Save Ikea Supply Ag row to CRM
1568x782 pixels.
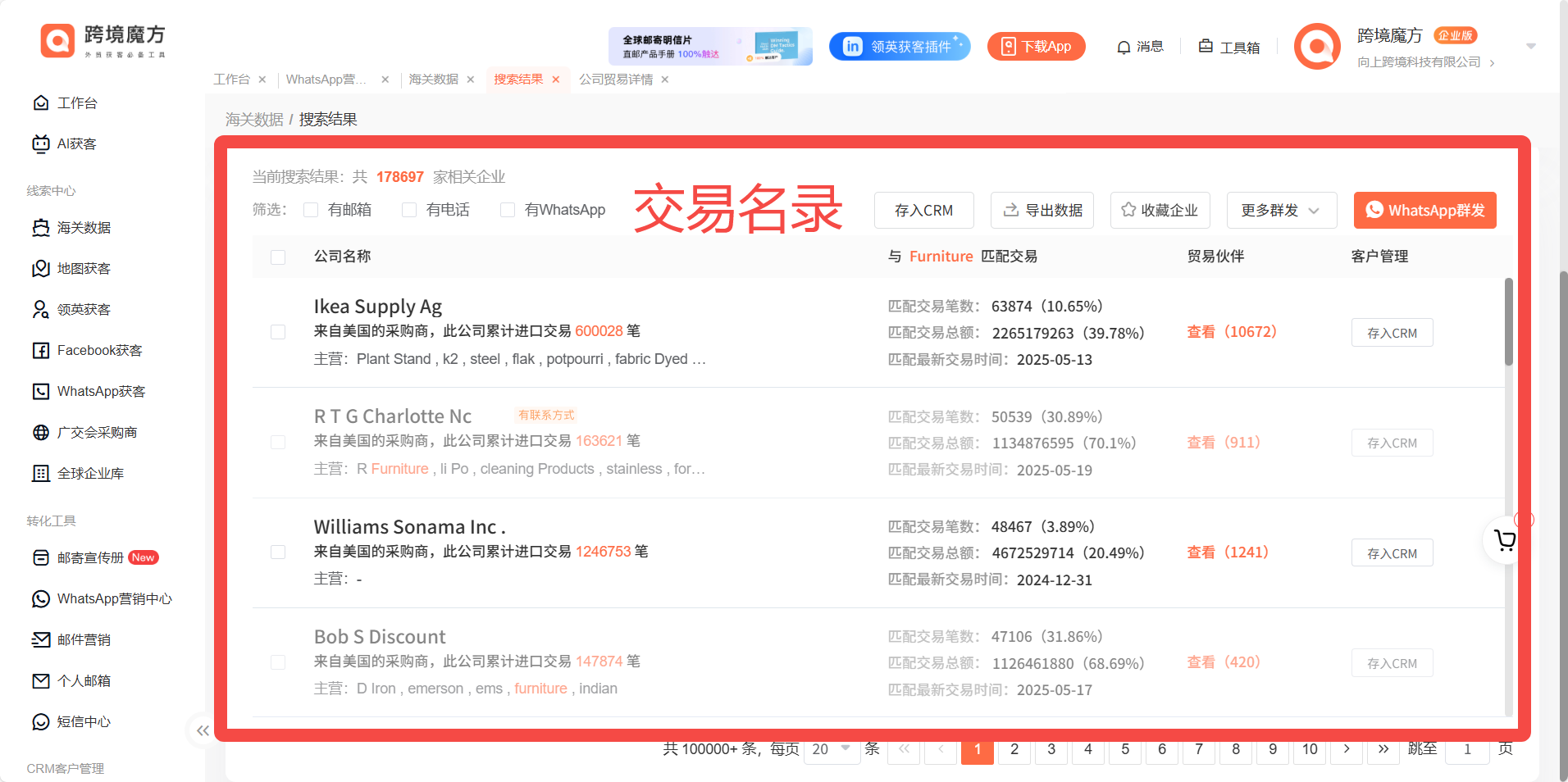1393,333
